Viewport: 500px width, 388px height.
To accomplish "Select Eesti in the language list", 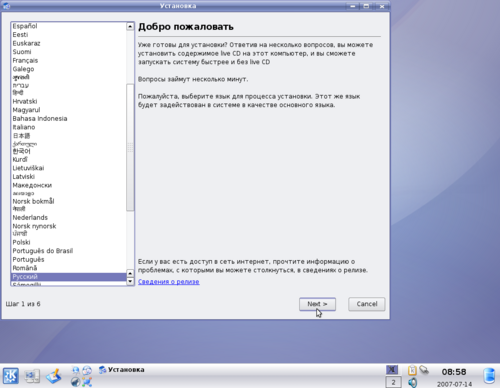I will (69, 35).
